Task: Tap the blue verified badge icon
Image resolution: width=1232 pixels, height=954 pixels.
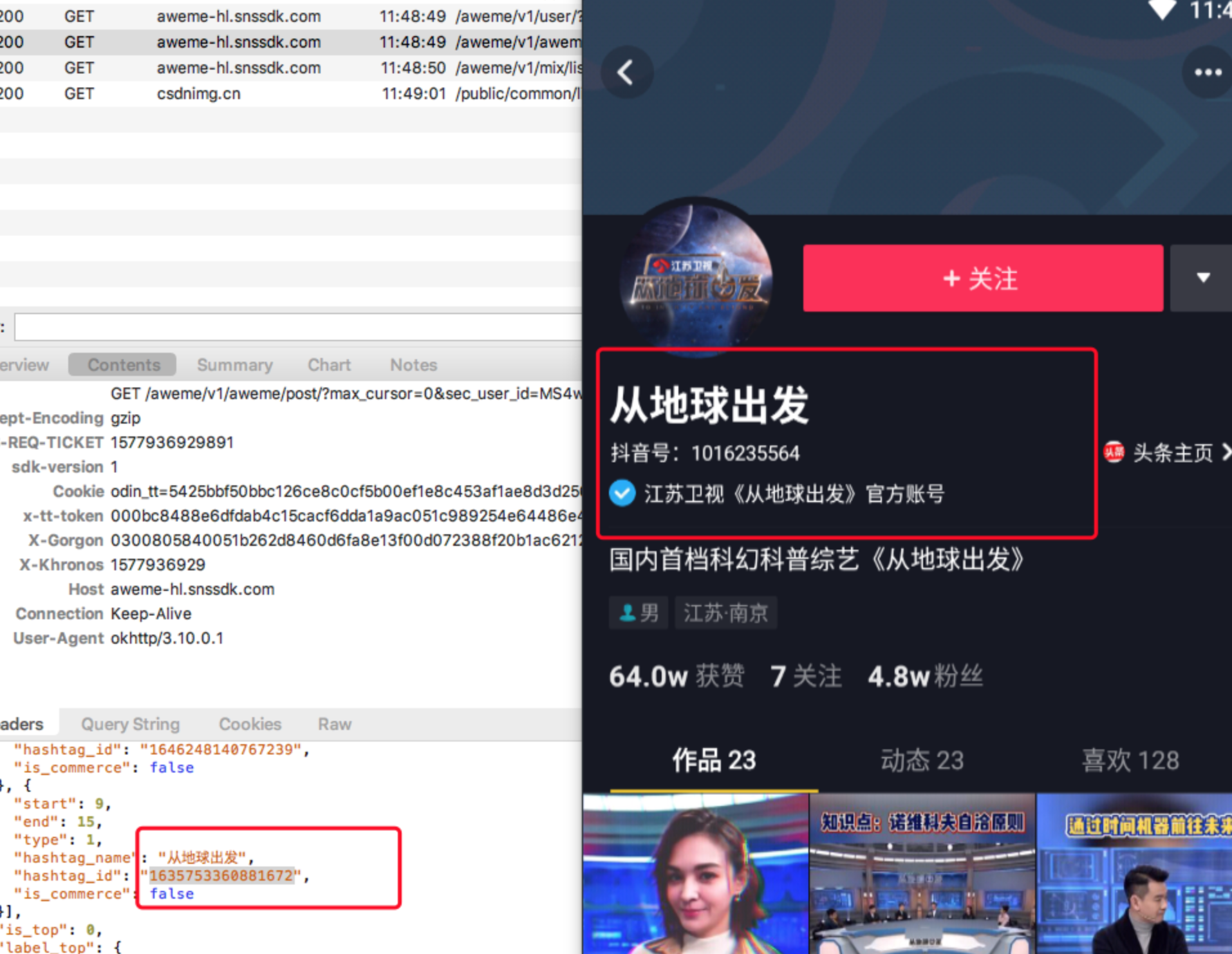Action: click(622, 494)
